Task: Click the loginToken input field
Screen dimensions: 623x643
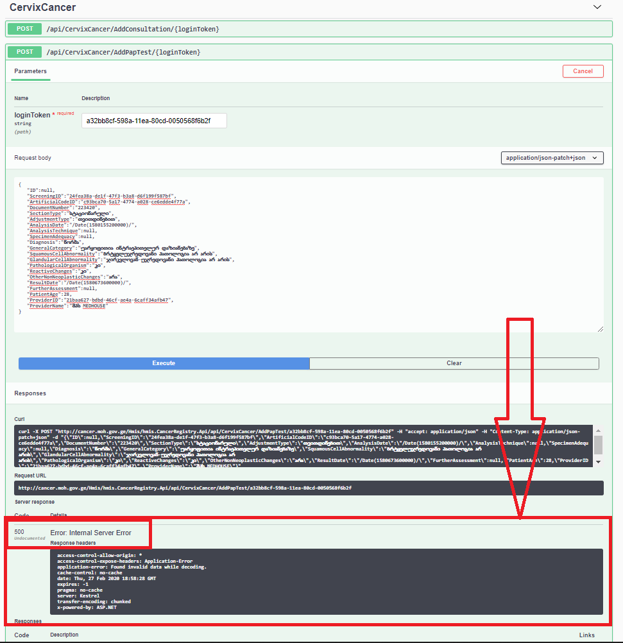Action: click(x=154, y=121)
